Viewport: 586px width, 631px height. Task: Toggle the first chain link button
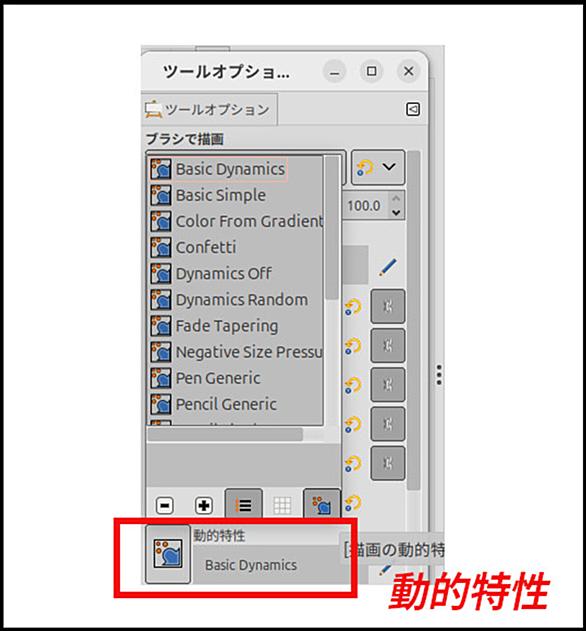point(388,306)
